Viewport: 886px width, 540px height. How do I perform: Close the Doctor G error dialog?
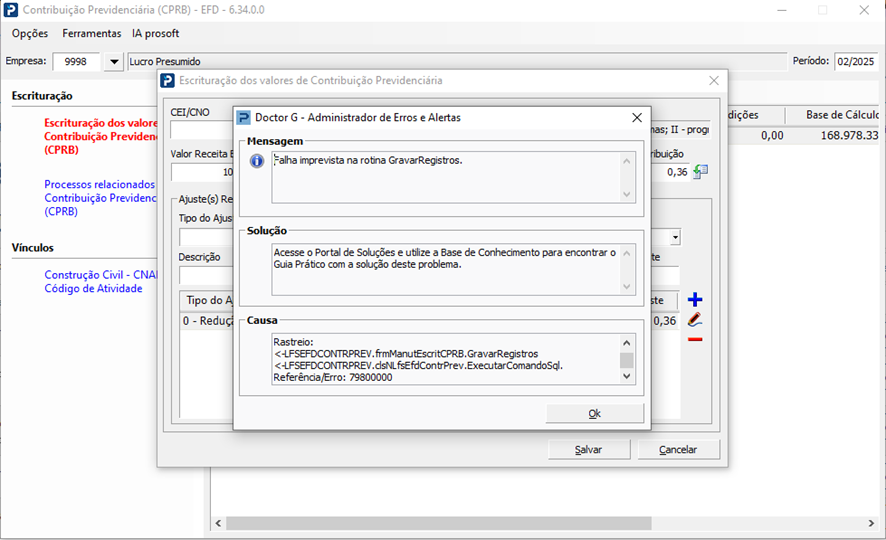[637, 117]
